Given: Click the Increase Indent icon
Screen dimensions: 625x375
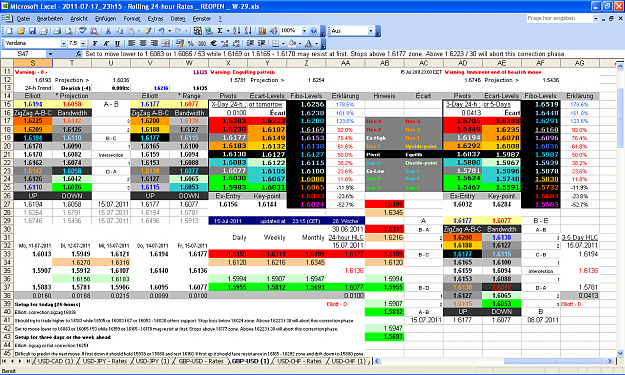Looking at the screenshot, I should pos(261,43).
